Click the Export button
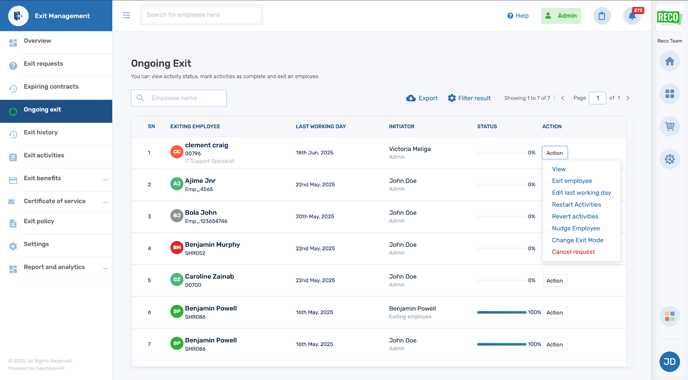This screenshot has width=688, height=380. 422,98
